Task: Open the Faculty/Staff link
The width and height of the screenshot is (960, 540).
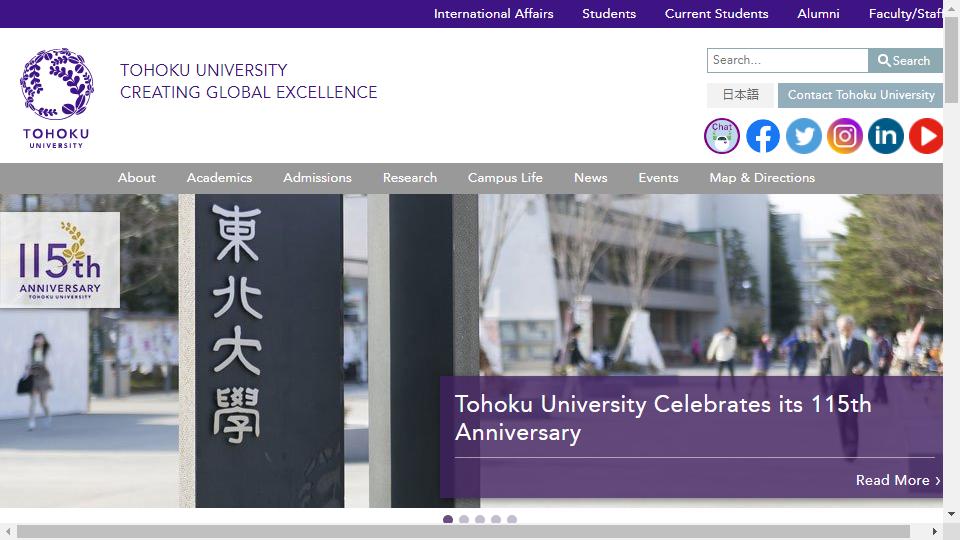Action: (906, 13)
